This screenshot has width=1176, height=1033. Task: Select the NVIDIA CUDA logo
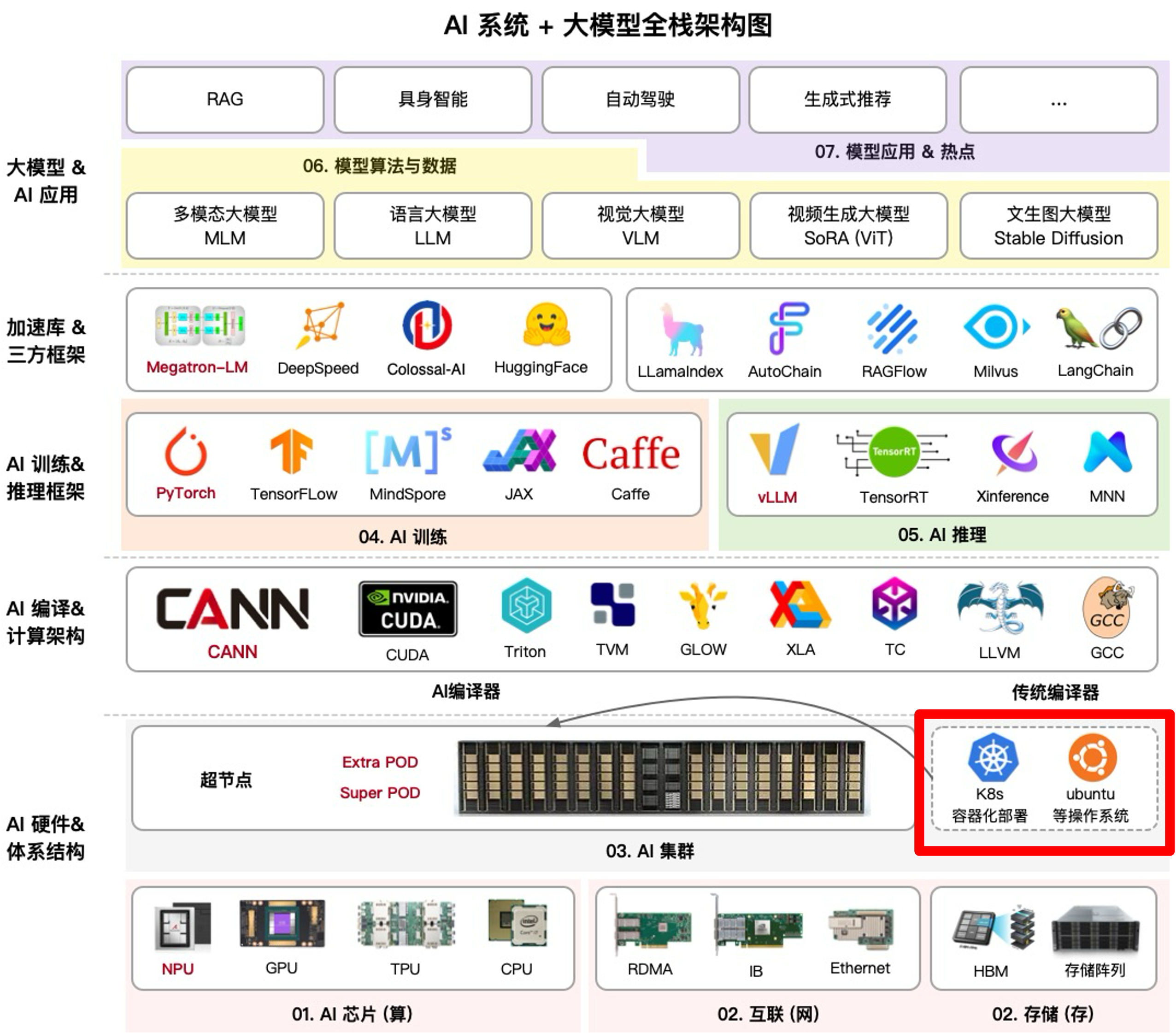pyautogui.click(x=407, y=608)
